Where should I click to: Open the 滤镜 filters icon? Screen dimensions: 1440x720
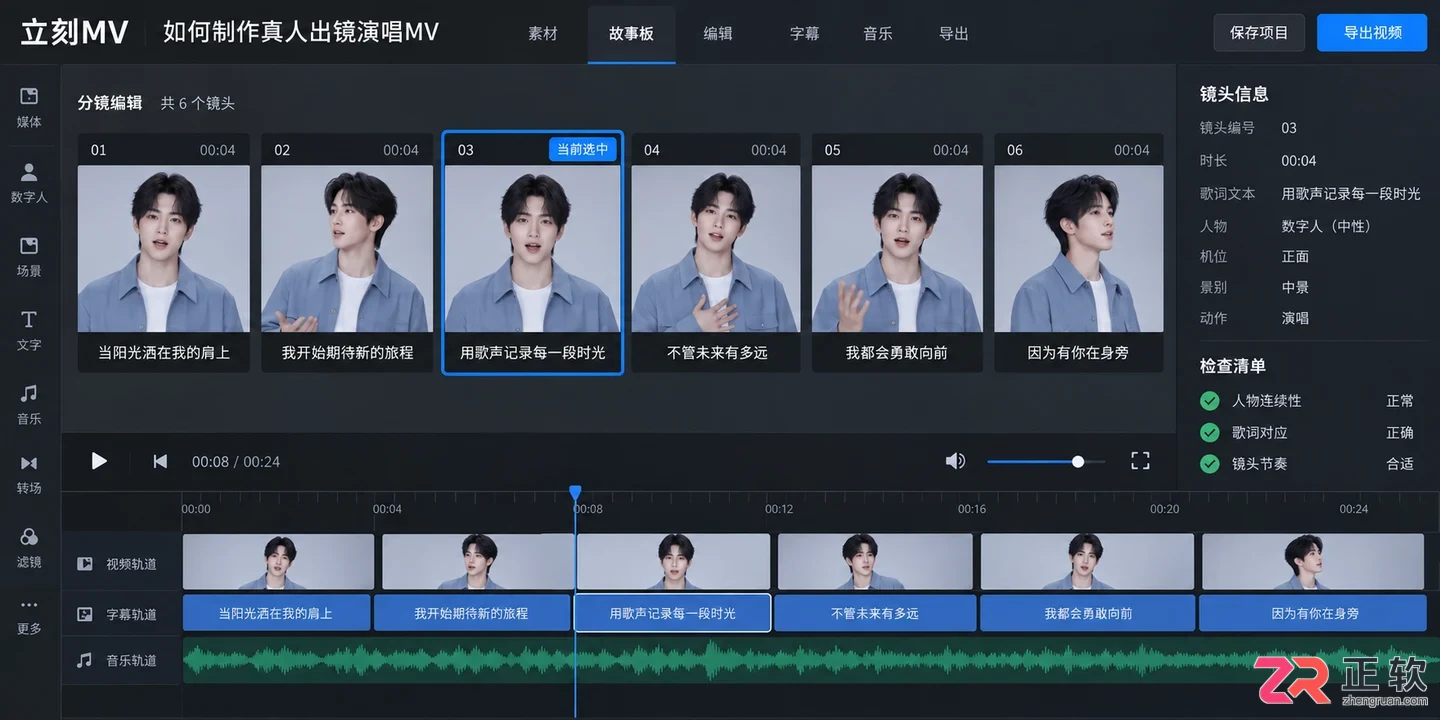[29, 537]
